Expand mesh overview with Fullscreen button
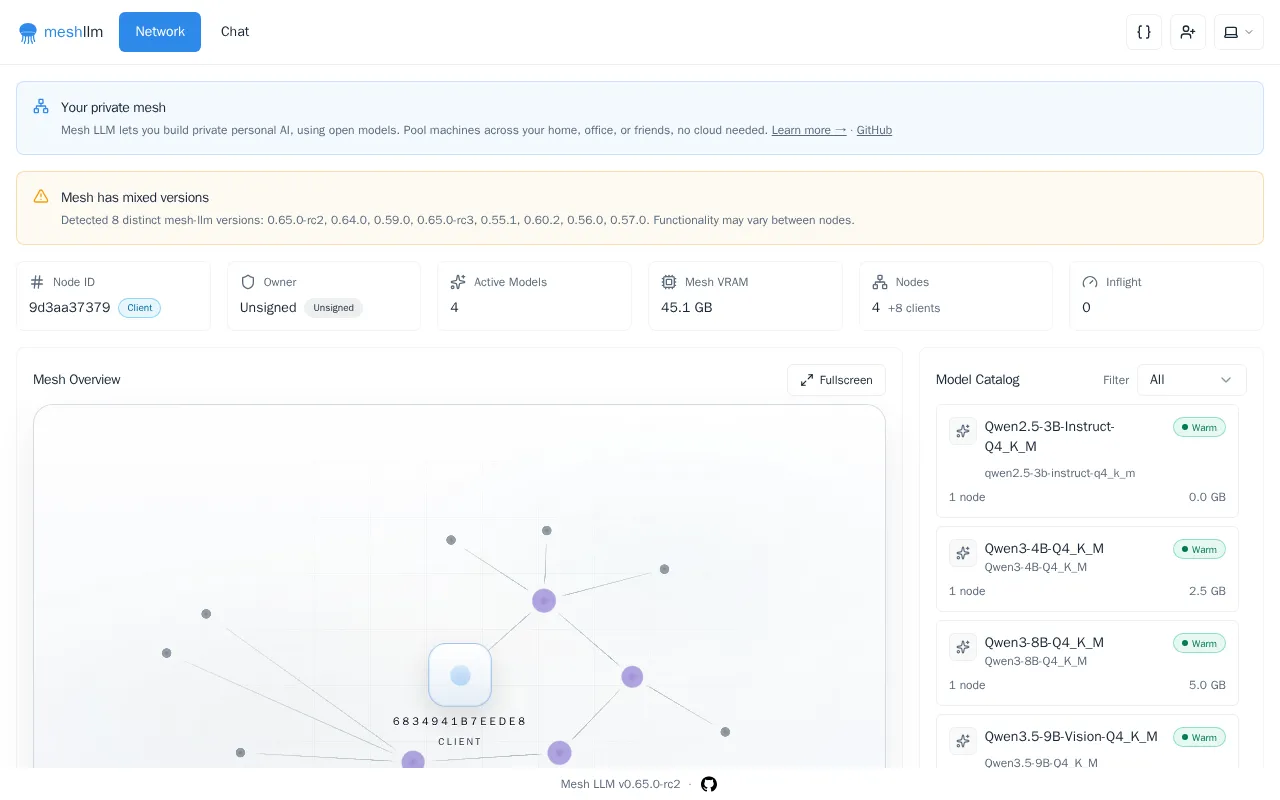 [836, 380]
